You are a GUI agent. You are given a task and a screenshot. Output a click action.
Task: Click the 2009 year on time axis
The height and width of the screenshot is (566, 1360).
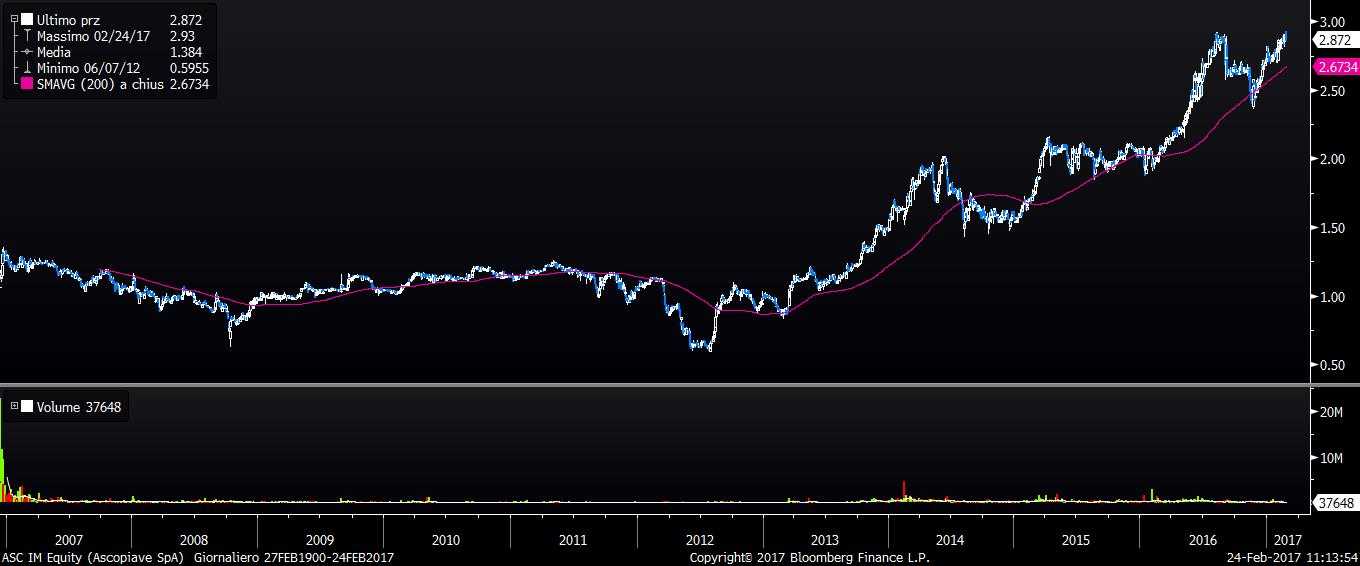320,540
